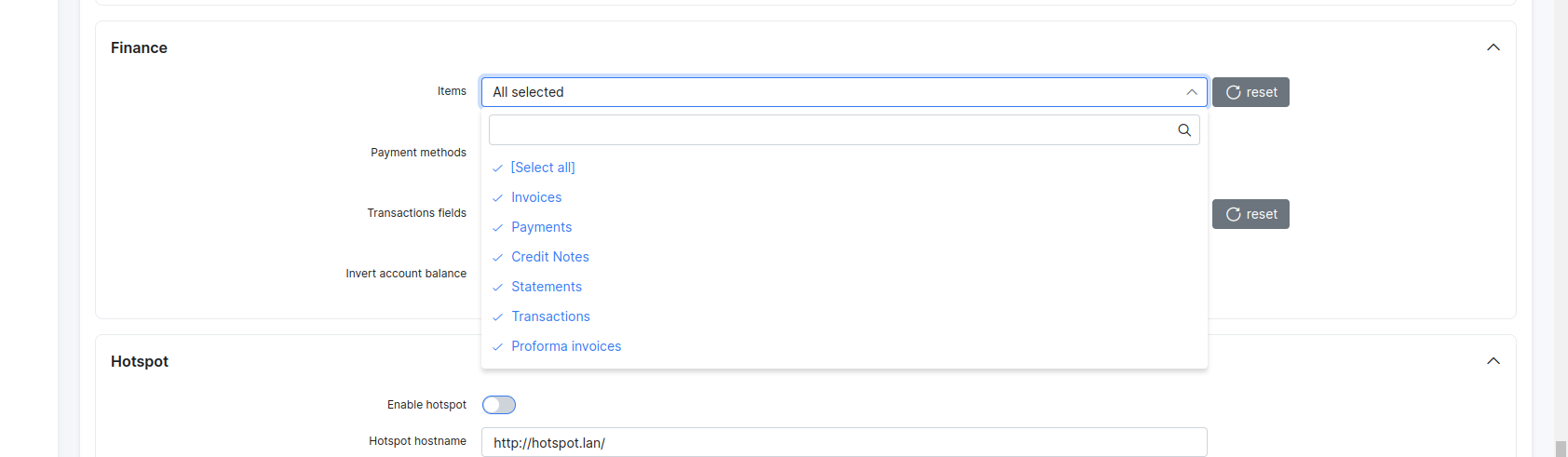Deselect the Payments option
Screen dimensions: 1568x457
[x=541, y=227]
